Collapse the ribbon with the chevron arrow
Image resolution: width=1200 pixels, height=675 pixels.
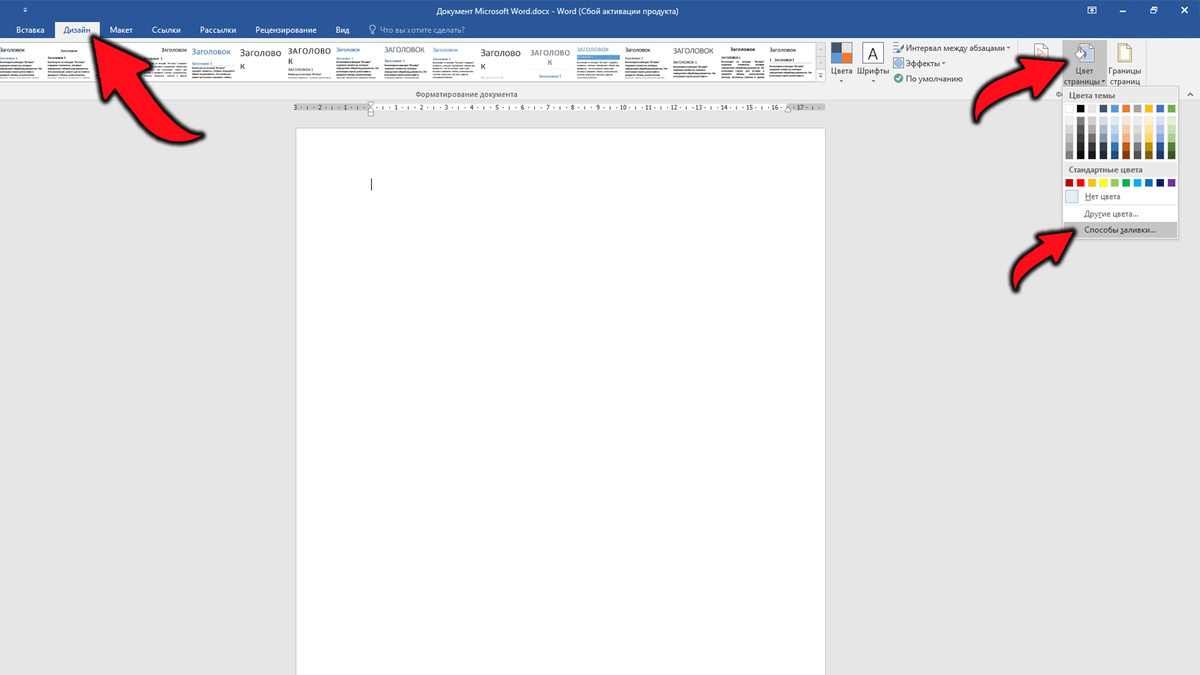point(1190,94)
